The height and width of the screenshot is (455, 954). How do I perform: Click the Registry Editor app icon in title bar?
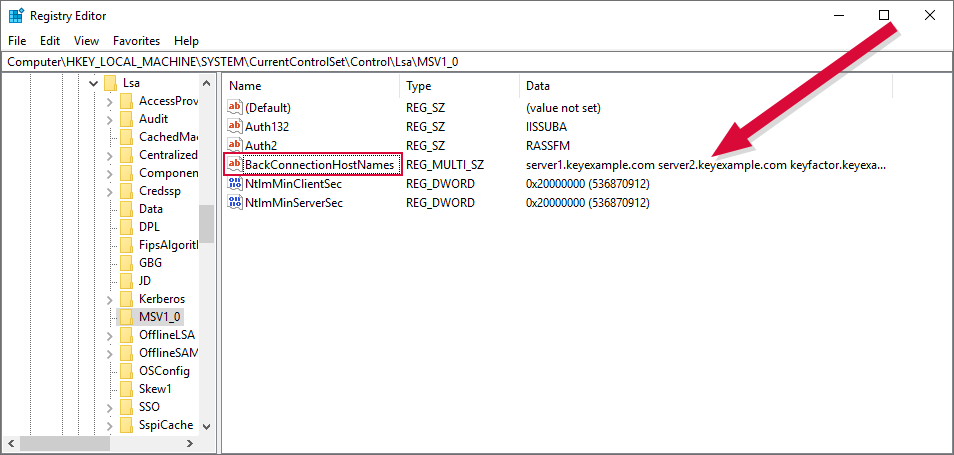point(16,16)
